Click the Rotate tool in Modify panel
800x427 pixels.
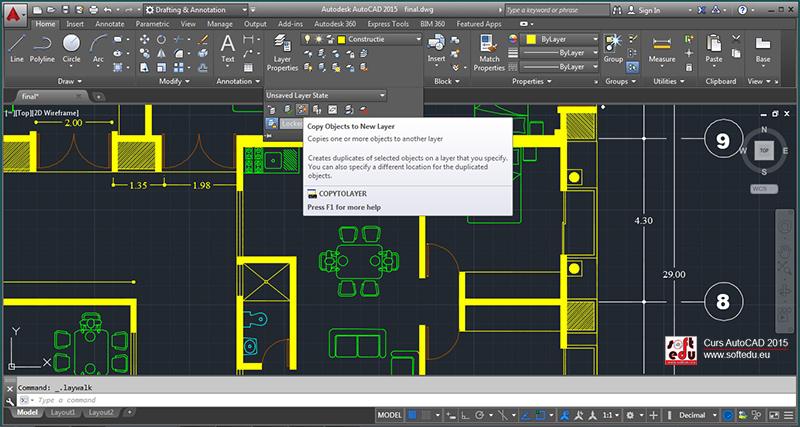[161, 39]
